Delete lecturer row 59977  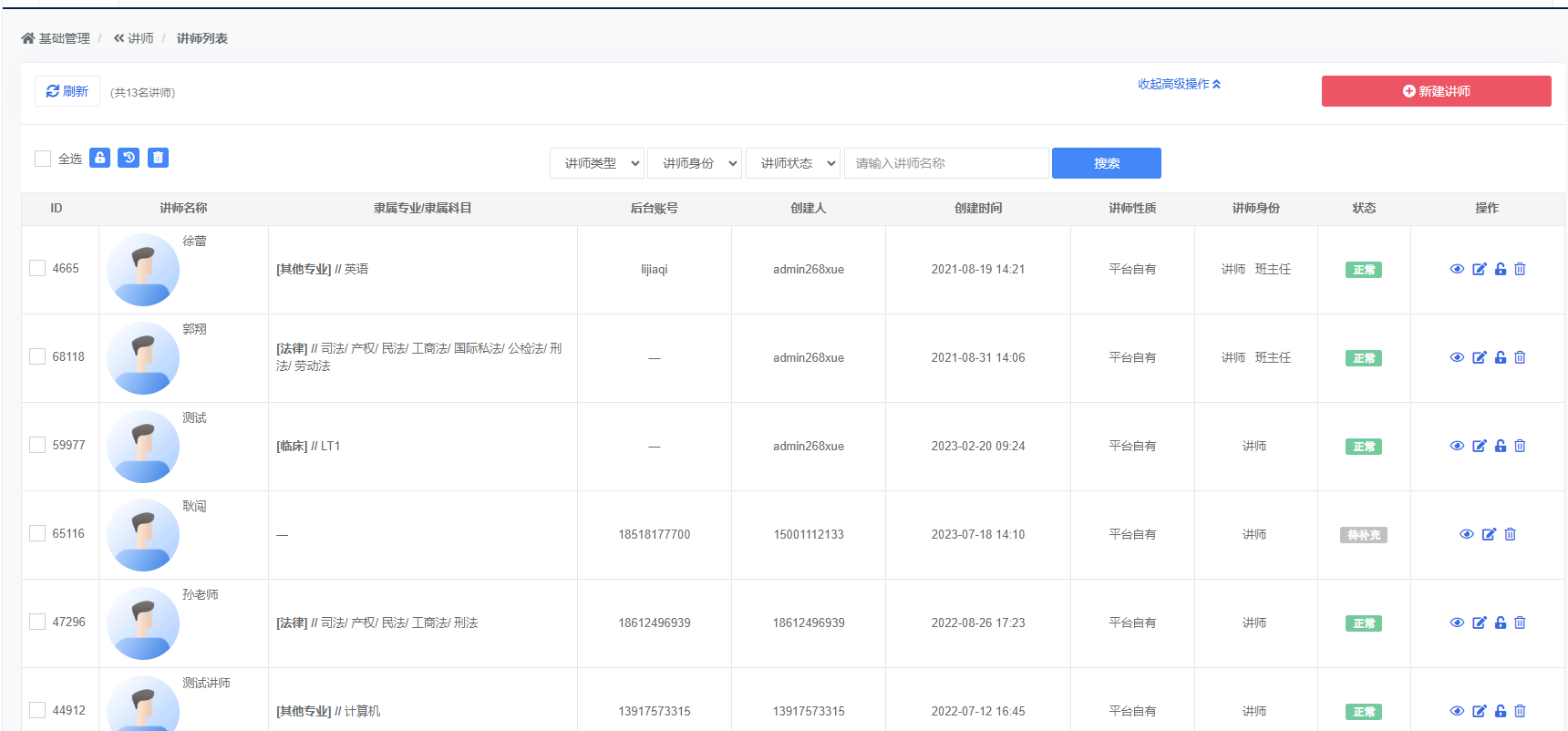click(1520, 446)
